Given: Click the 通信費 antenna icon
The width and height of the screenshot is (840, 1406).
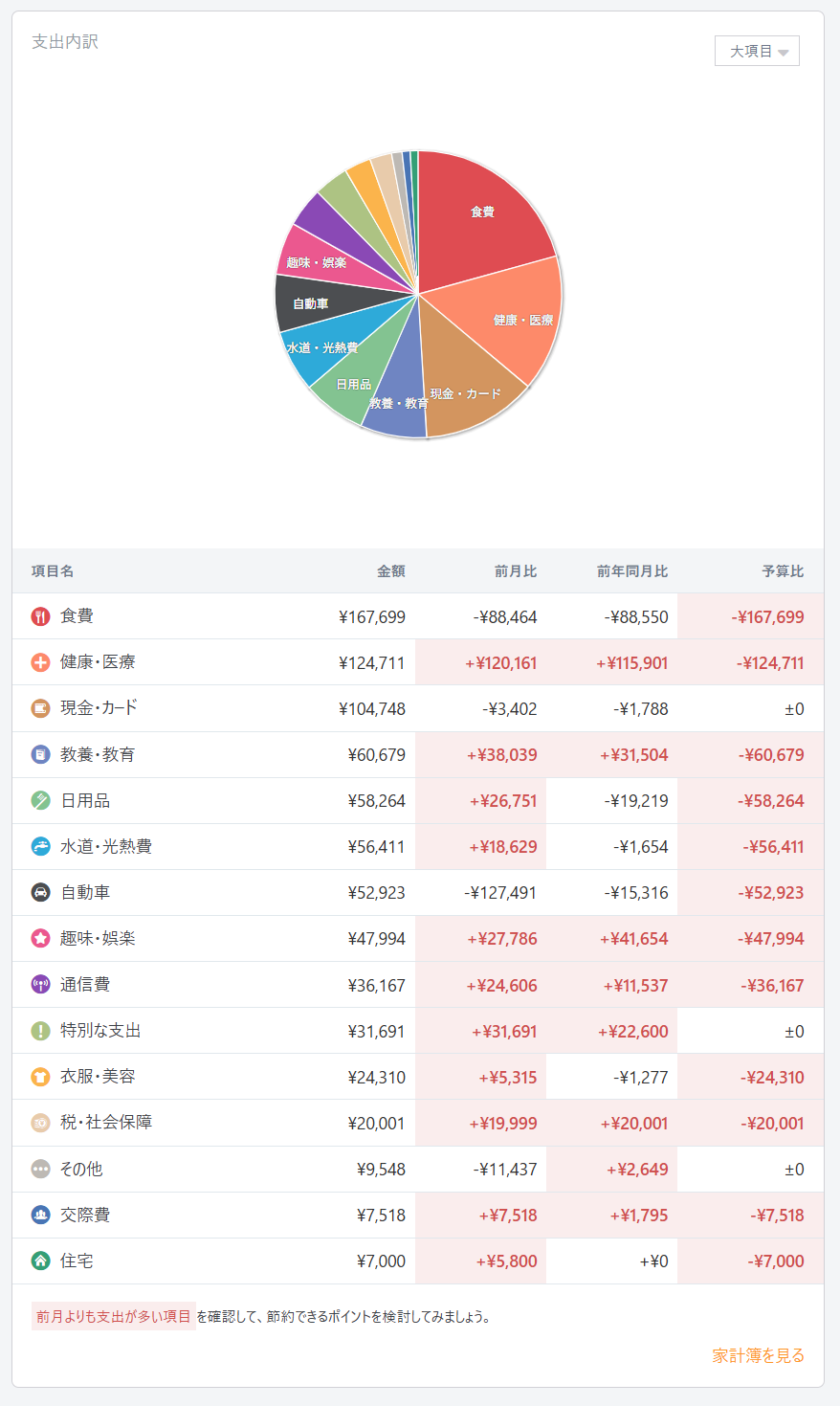Looking at the screenshot, I should click(x=40, y=984).
